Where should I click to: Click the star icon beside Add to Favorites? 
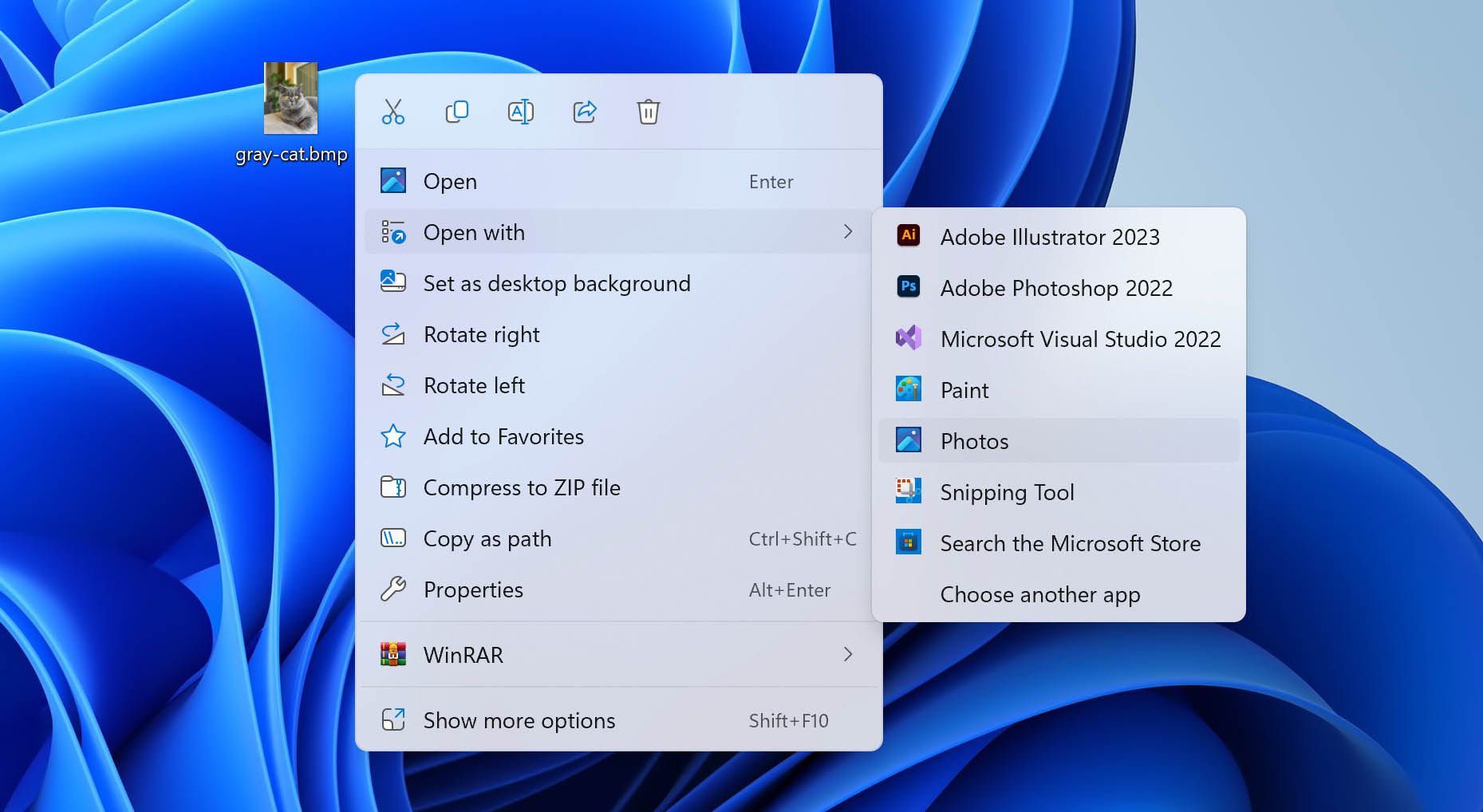pos(393,436)
